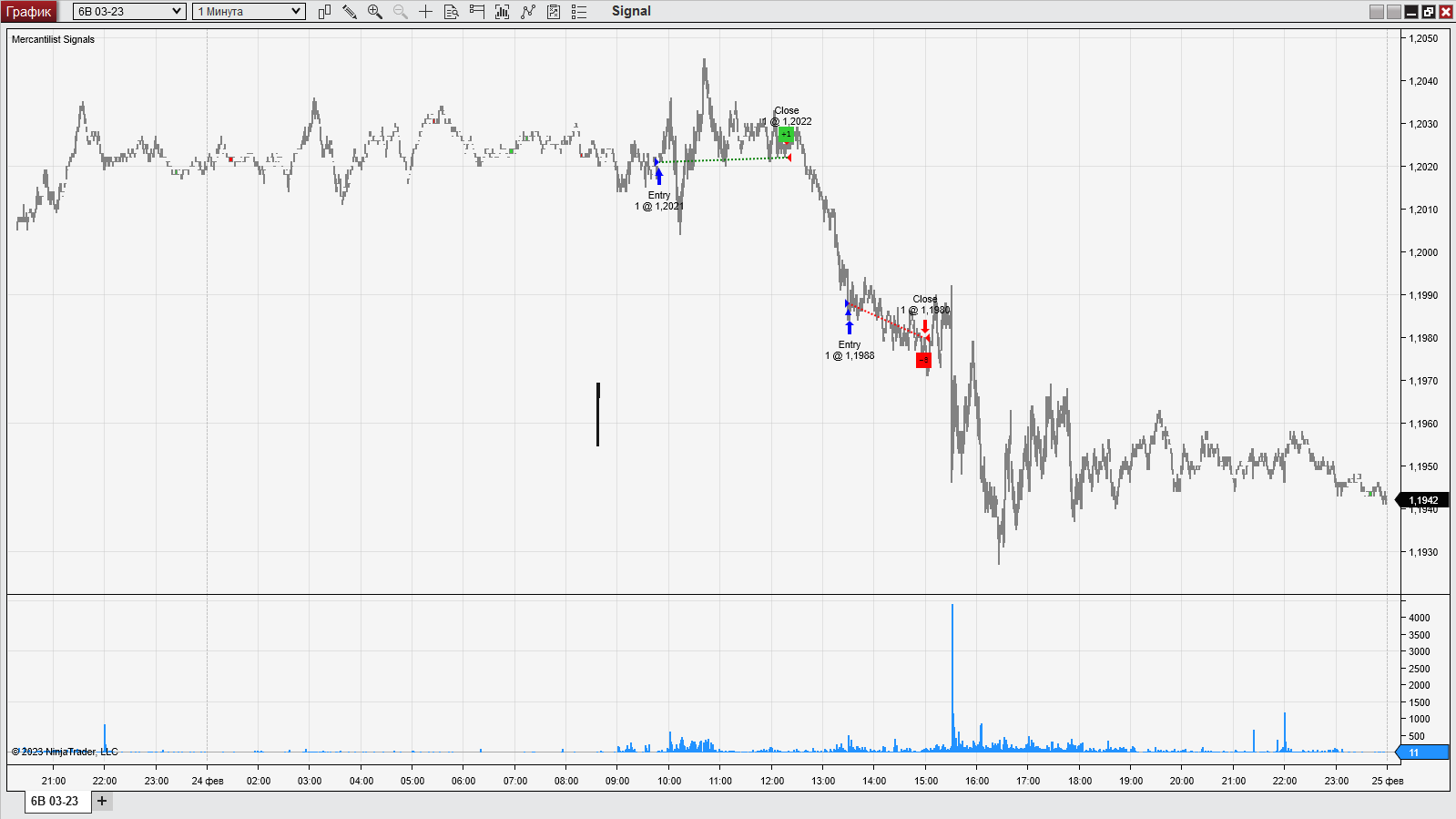The height and width of the screenshot is (819, 1456).
Task: Expand the 1 Минута interval dropdown
Action: pyautogui.click(x=249, y=12)
